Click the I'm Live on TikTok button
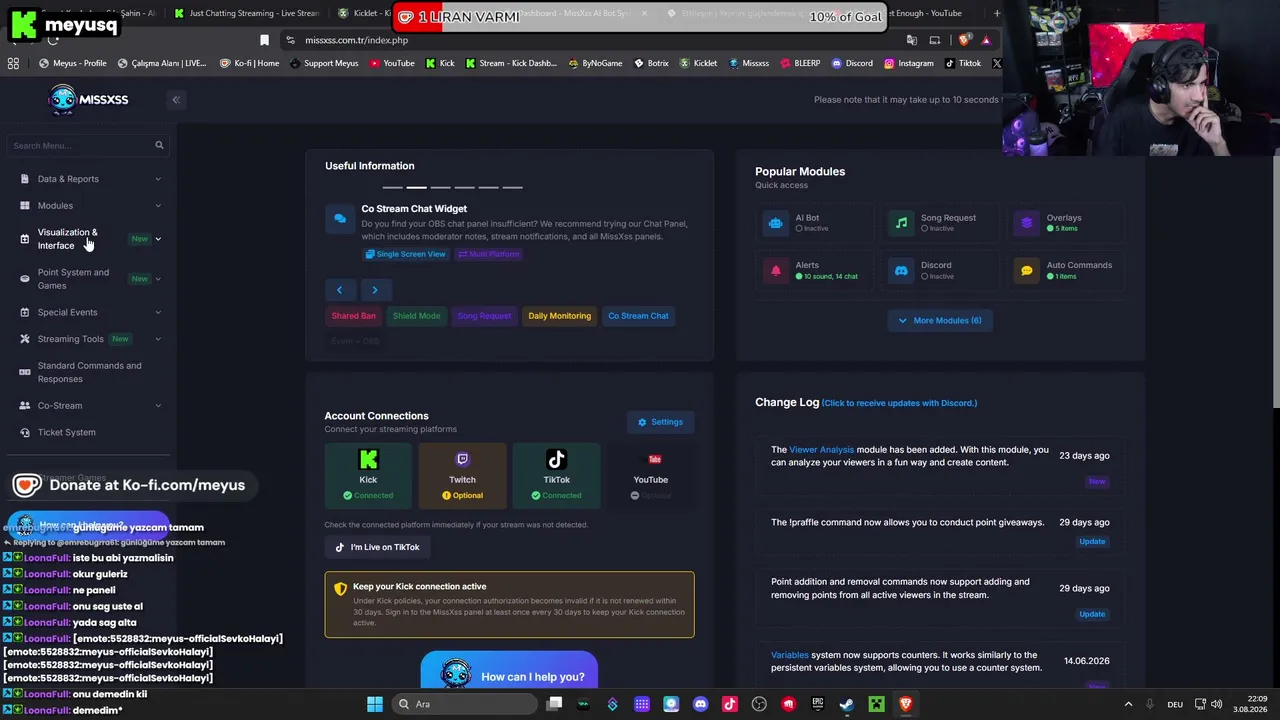Screen dimensions: 1280x720 point(377,547)
